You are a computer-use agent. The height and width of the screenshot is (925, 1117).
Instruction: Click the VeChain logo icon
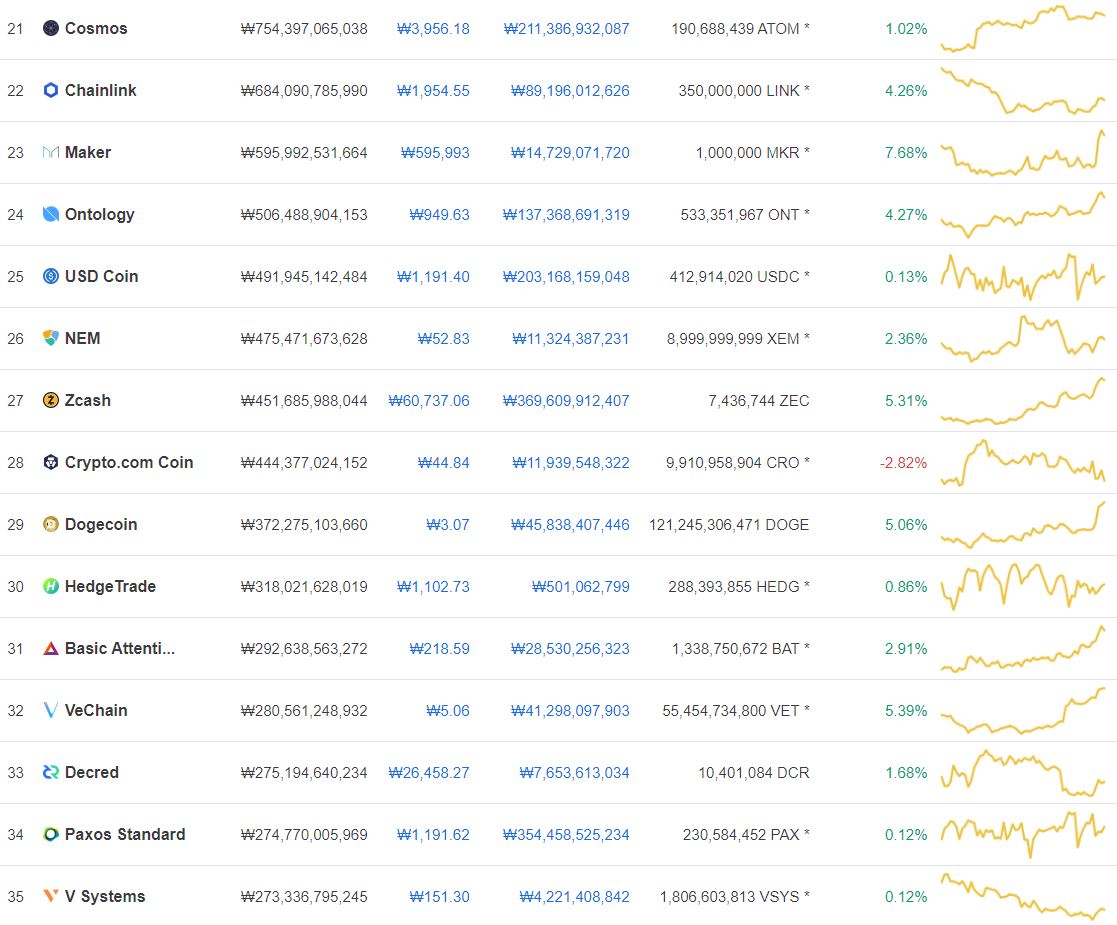(x=51, y=710)
